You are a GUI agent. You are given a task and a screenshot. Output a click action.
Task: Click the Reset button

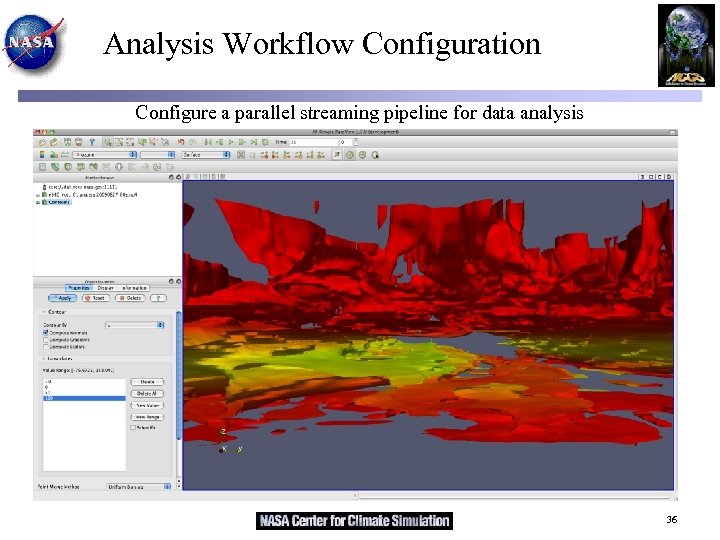[96, 298]
